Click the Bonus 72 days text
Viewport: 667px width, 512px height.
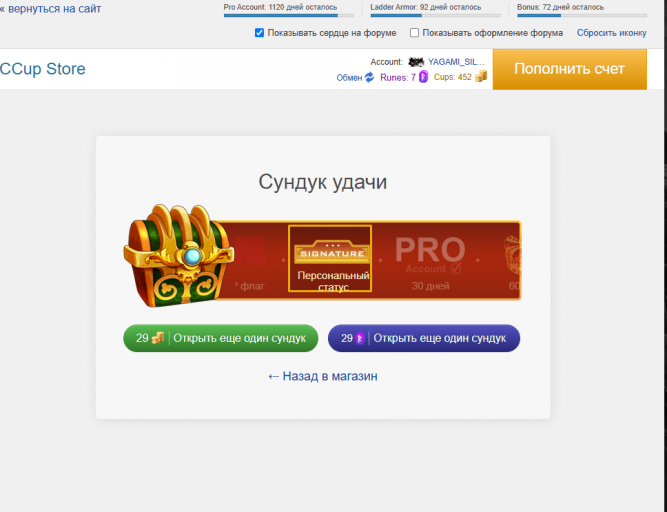pos(560,7)
